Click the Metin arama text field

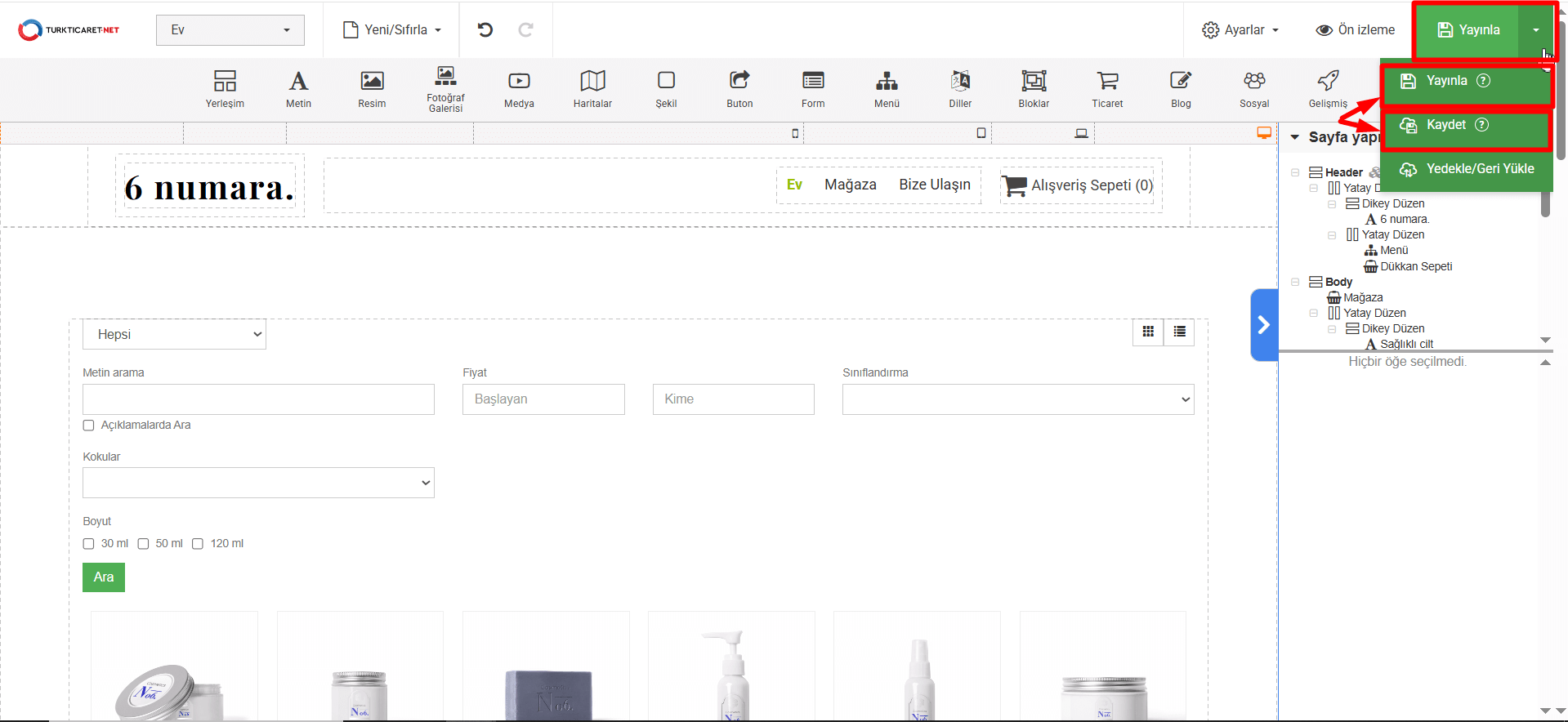pos(258,399)
